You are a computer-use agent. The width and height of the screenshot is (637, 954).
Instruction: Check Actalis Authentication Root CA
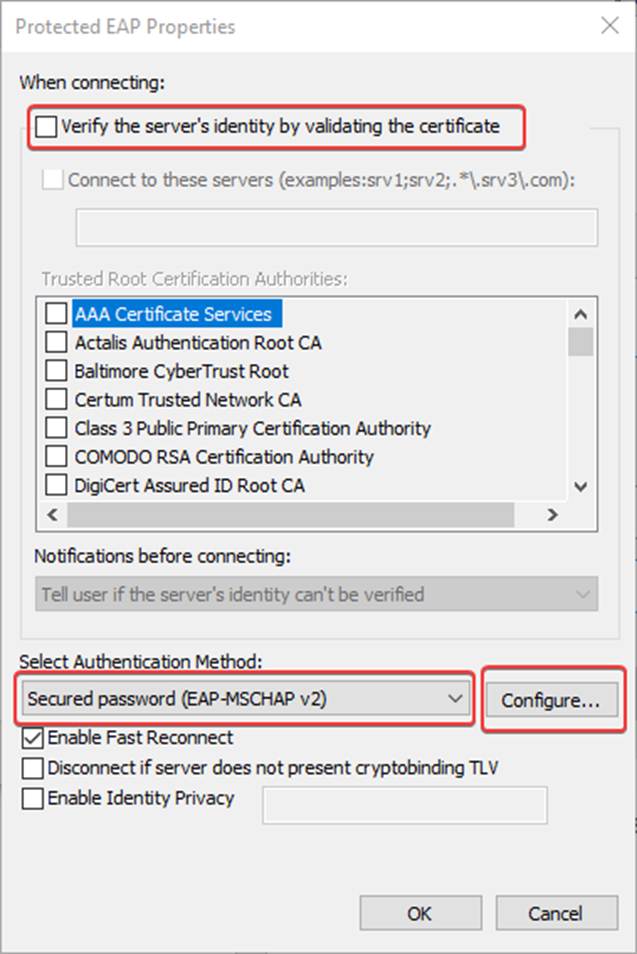point(57,343)
